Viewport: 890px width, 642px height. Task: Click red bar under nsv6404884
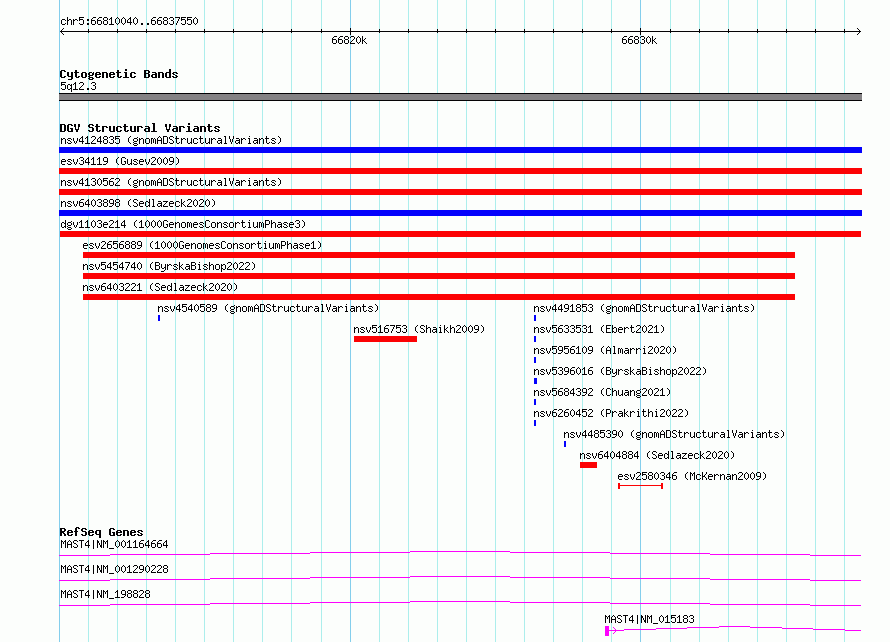click(x=588, y=465)
